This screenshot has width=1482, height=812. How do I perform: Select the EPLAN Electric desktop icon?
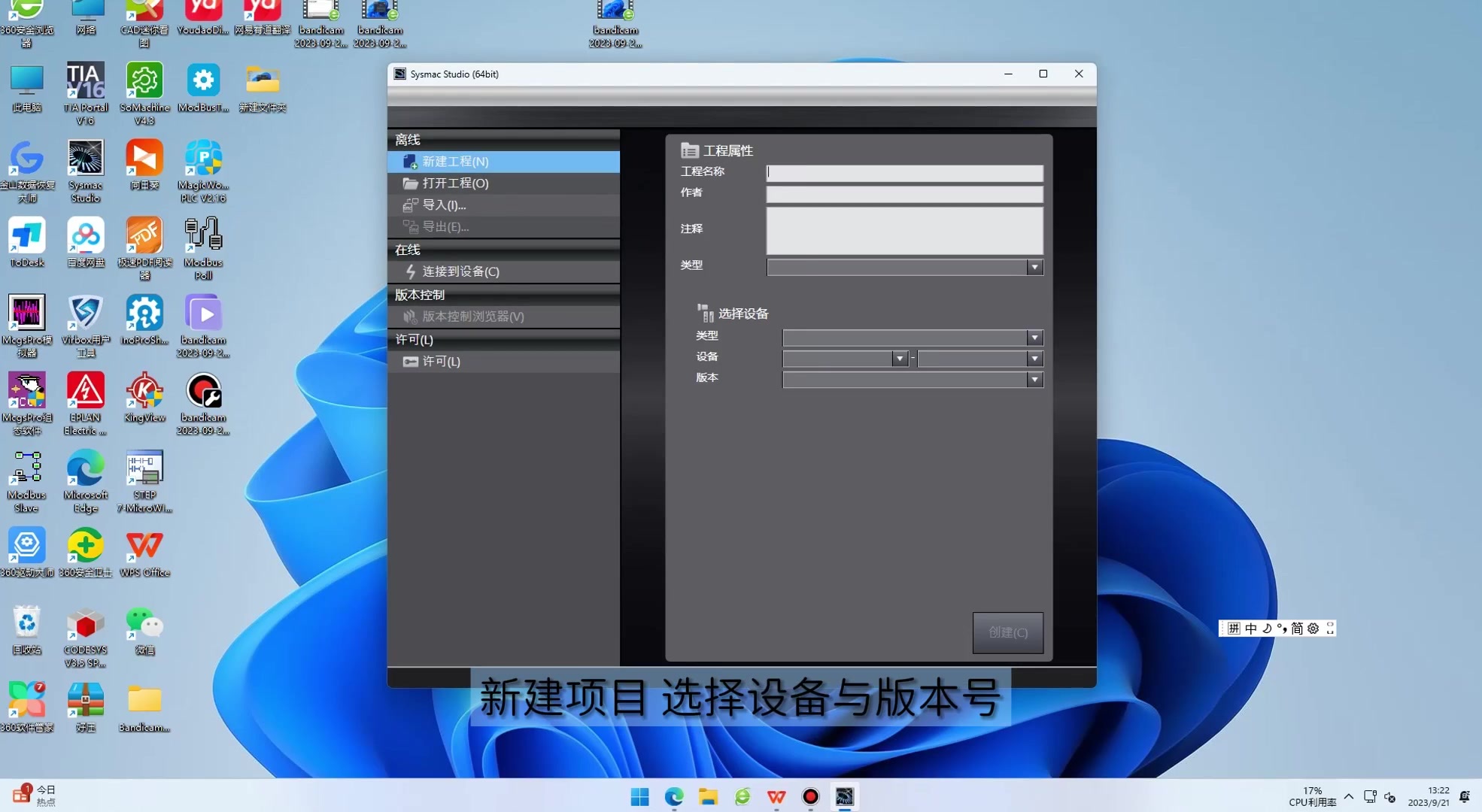(85, 403)
